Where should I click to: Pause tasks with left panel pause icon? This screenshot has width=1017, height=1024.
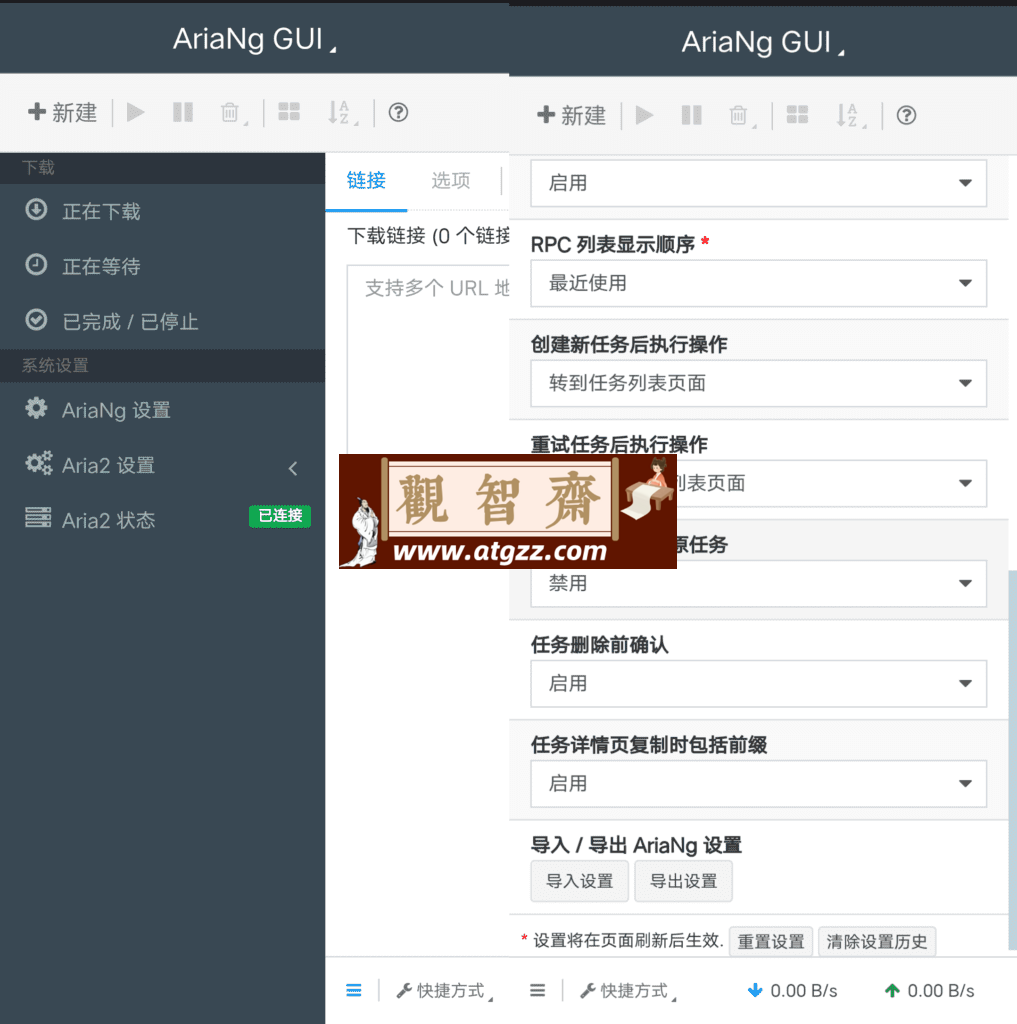(x=183, y=112)
